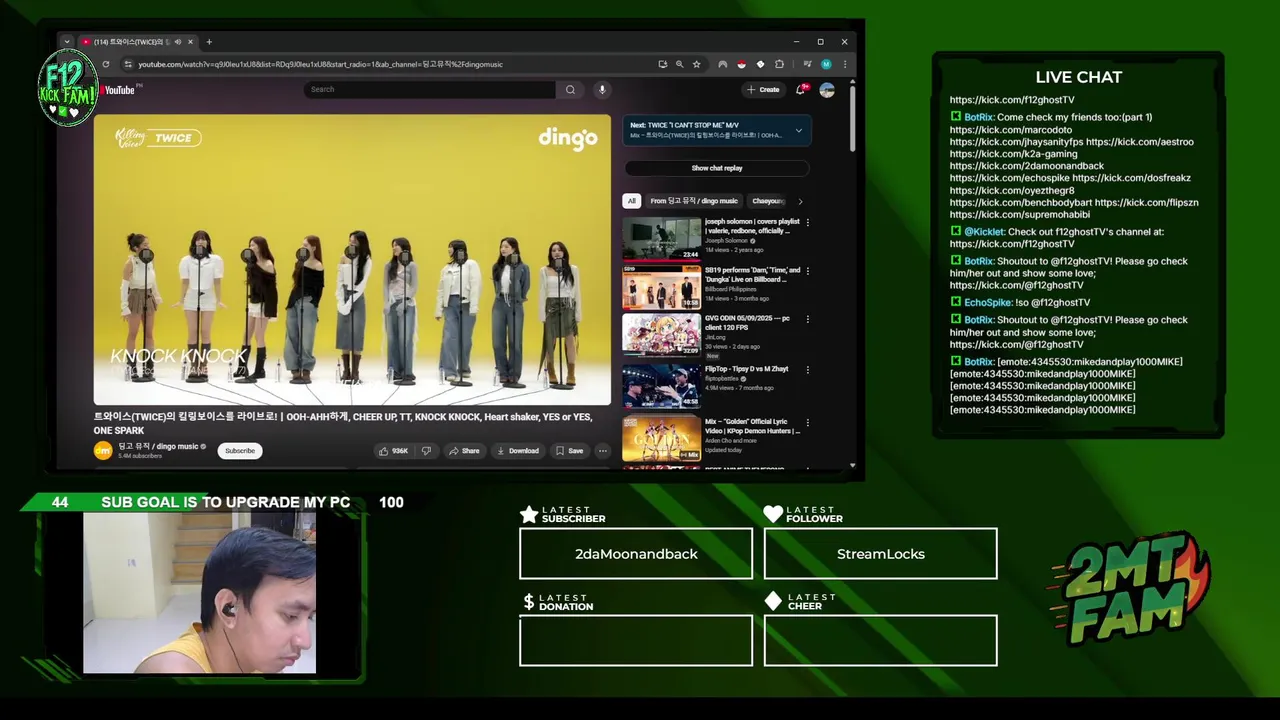Open more actions ellipsis under video
Viewport: 1280px width, 720px height.
point(603,451)
